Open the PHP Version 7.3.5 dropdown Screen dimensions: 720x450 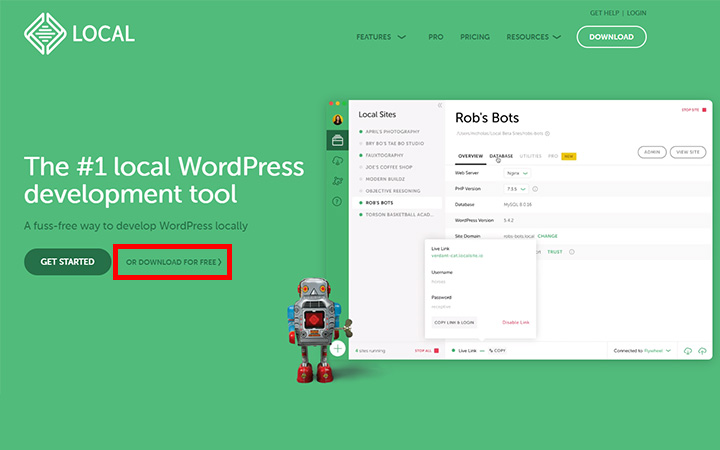[516, 189]
